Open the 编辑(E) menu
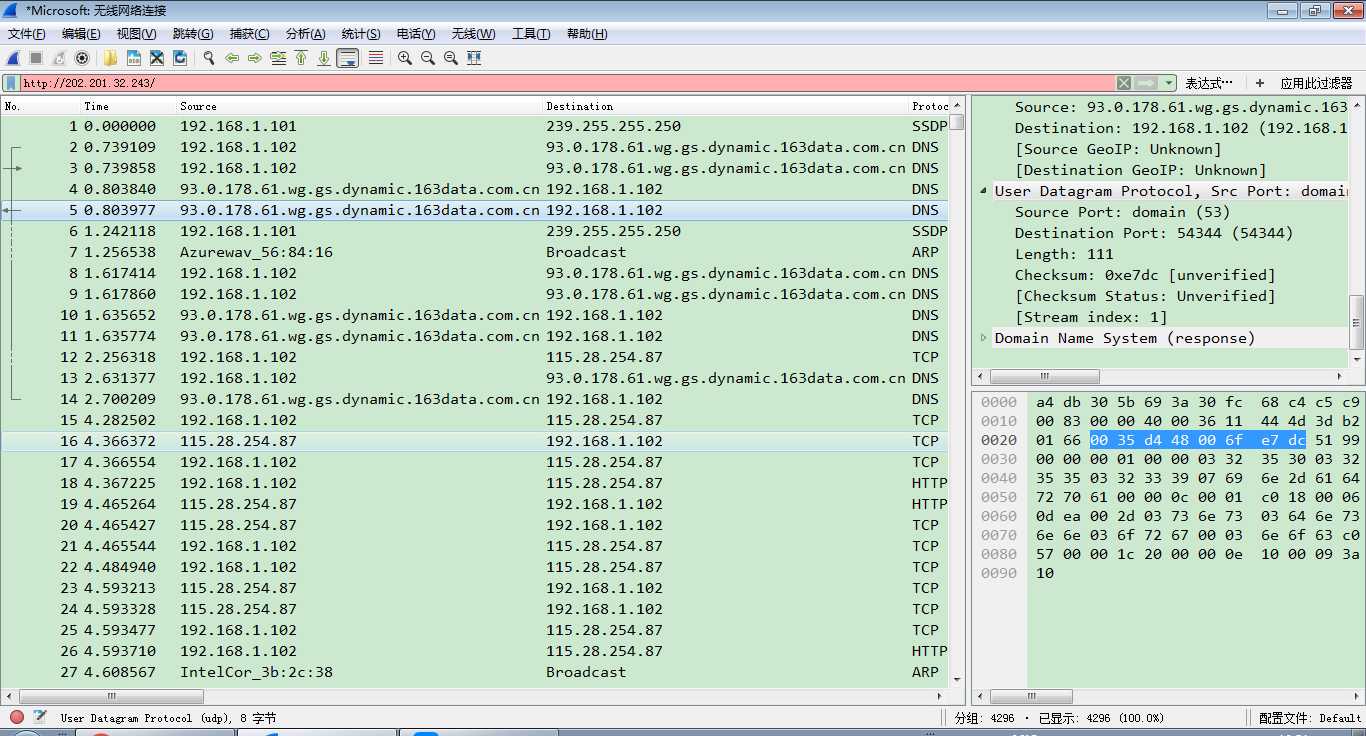Viewport: 1366px width, 736px height. (81, 34)
